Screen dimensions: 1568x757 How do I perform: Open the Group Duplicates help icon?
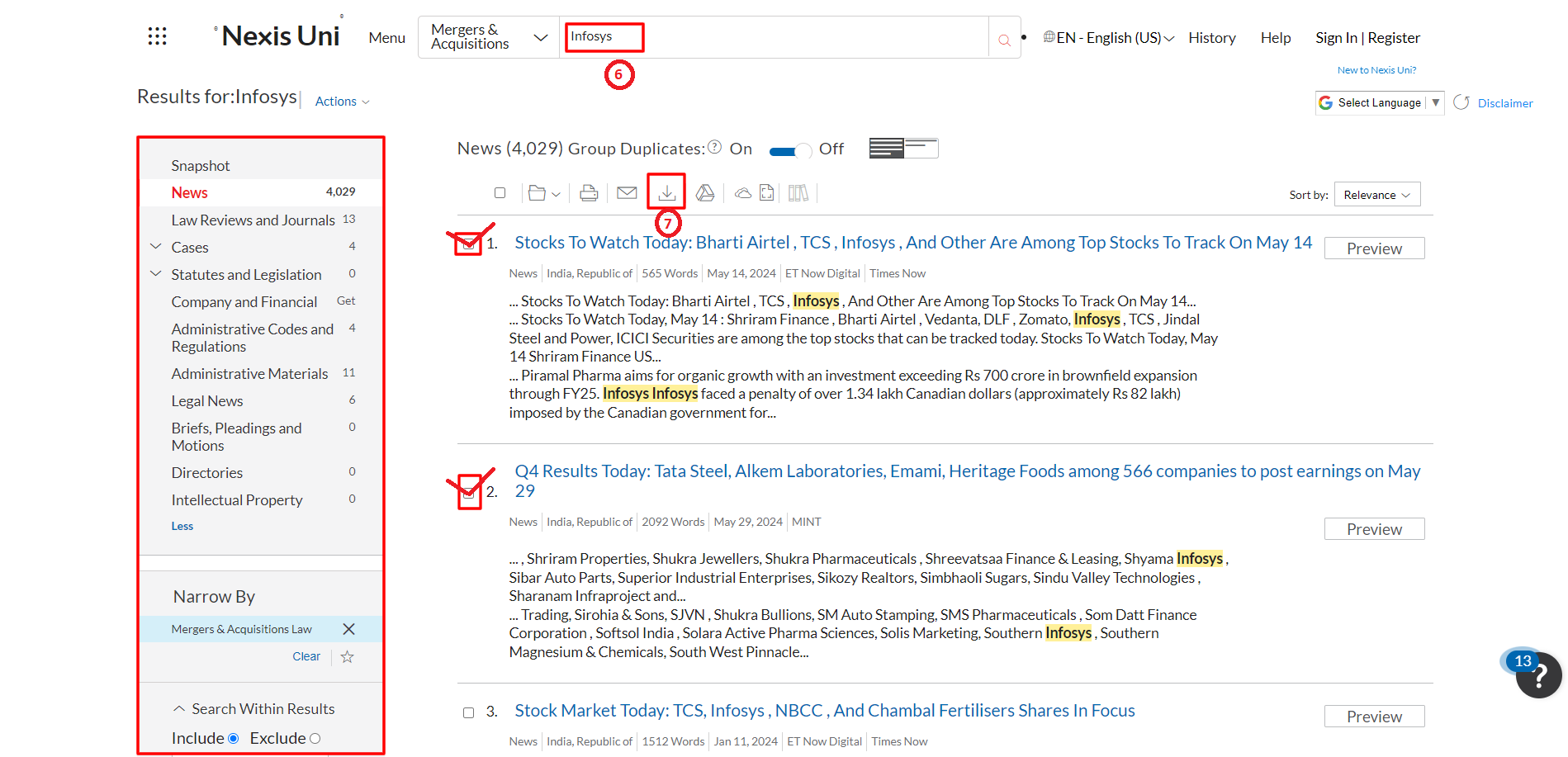tap(715, 147)
